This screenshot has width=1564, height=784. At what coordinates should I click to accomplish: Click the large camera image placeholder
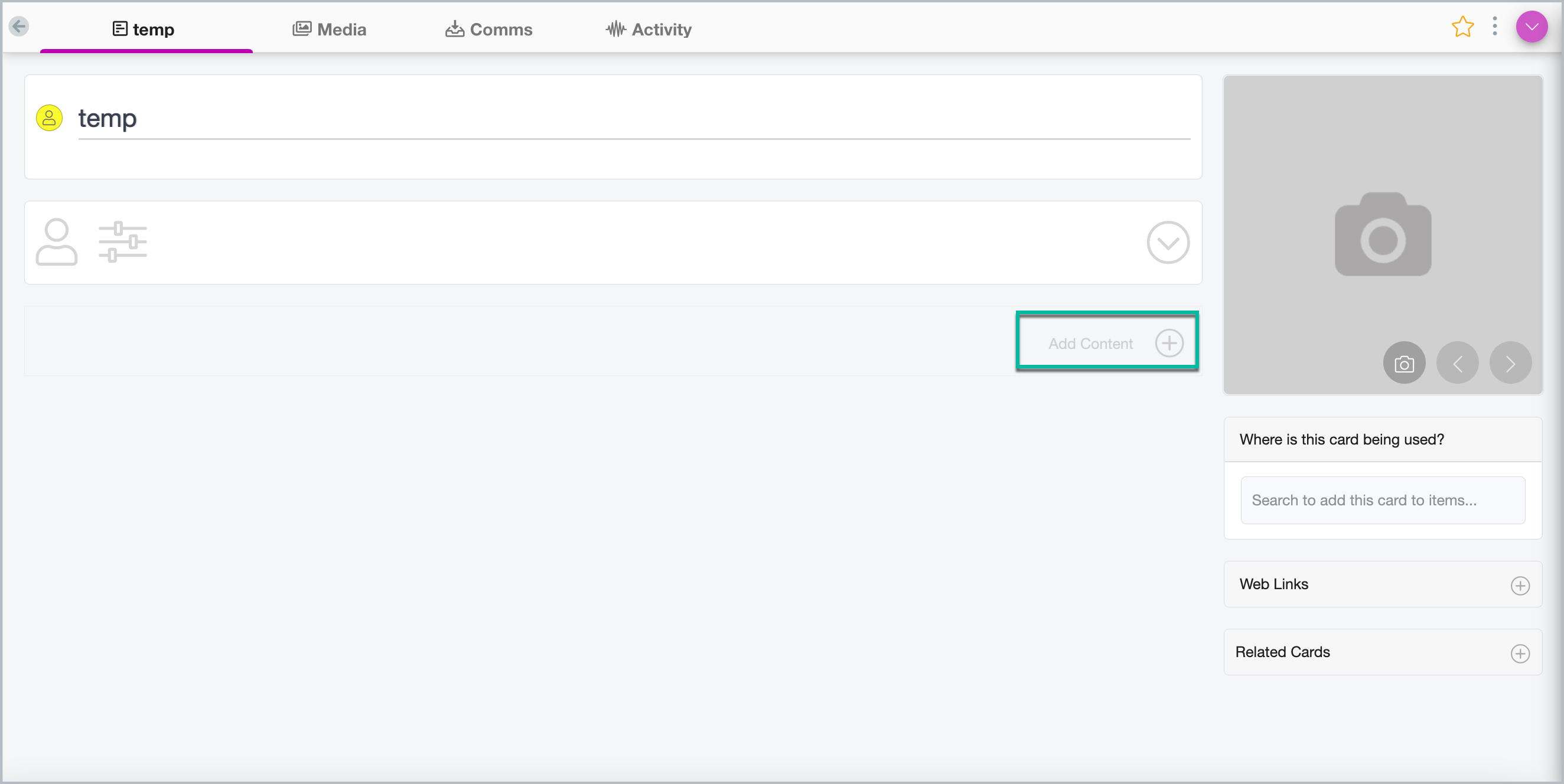click(1383, 234)
